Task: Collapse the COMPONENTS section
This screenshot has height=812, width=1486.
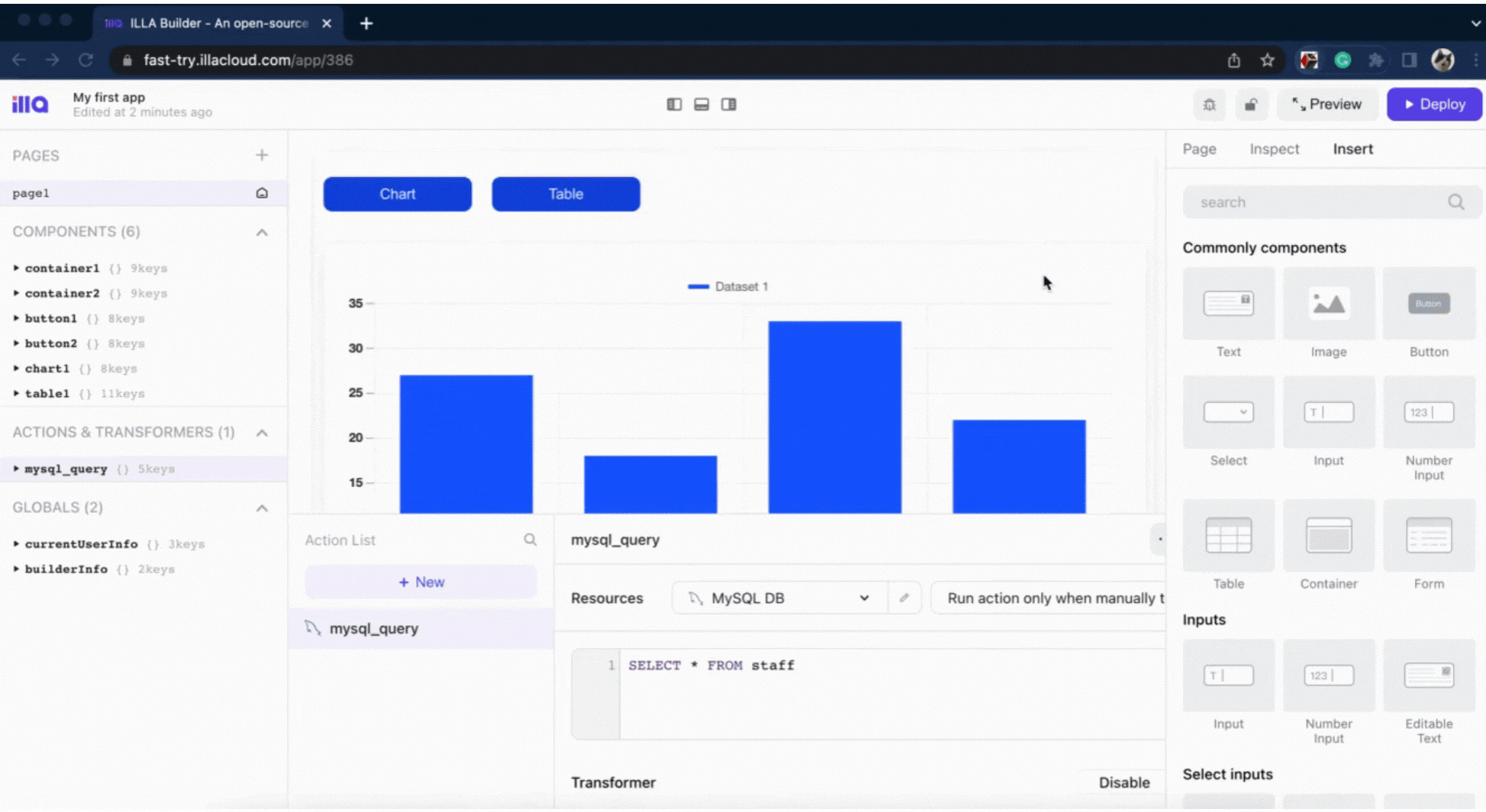Action: coord(262,232)
